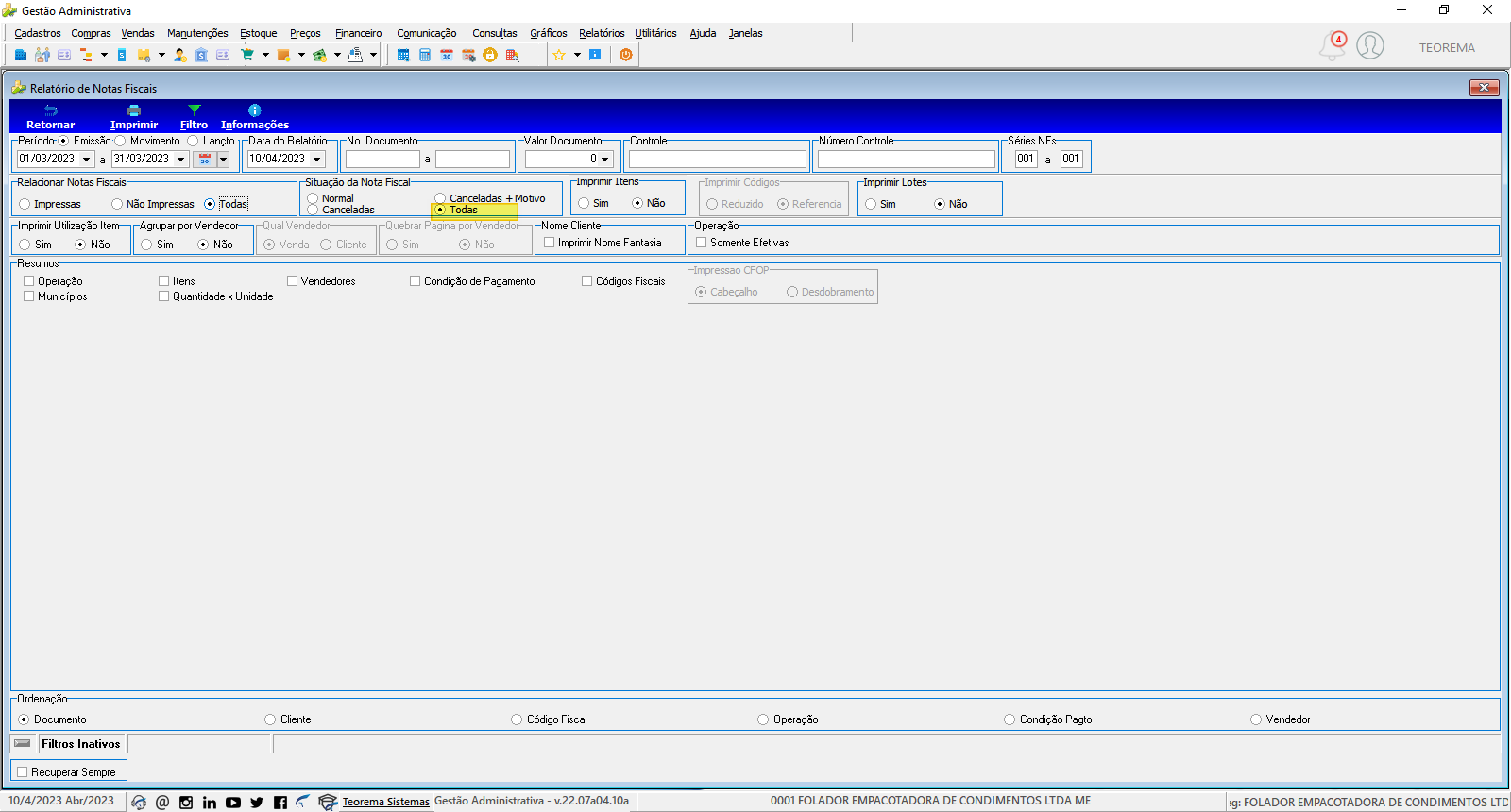Click the orange padlock toolbar icon
The width and height of the screenshot is (1511, 812).
click(x=490, y=55)
